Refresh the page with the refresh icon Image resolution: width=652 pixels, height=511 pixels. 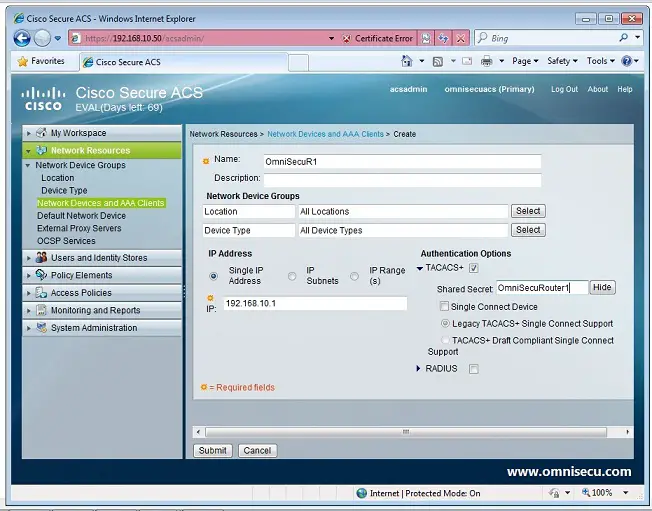pos(443,39)
